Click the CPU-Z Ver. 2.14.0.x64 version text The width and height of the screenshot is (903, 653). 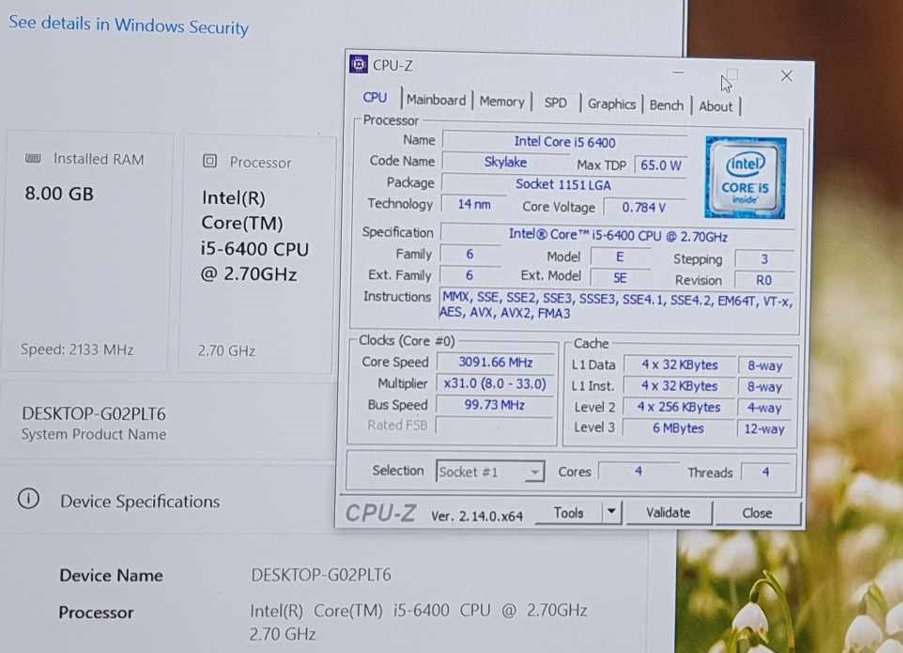point(477,516)
